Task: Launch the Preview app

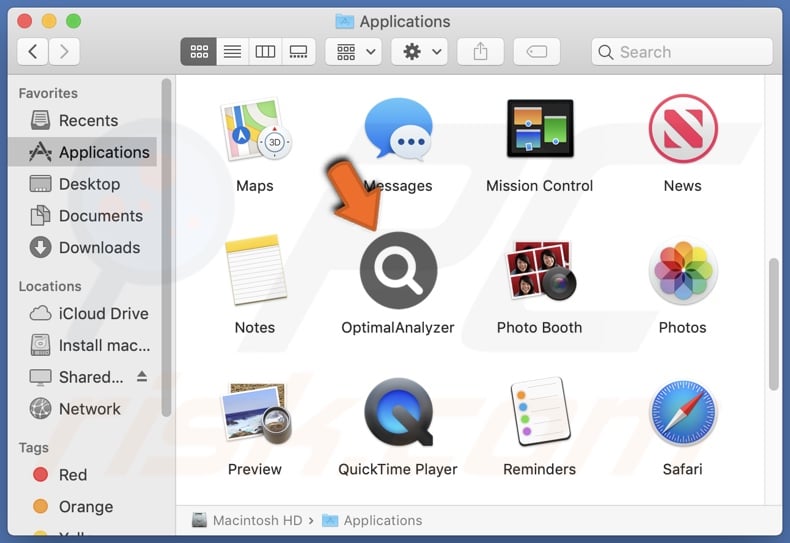Action: click(255, 413)
